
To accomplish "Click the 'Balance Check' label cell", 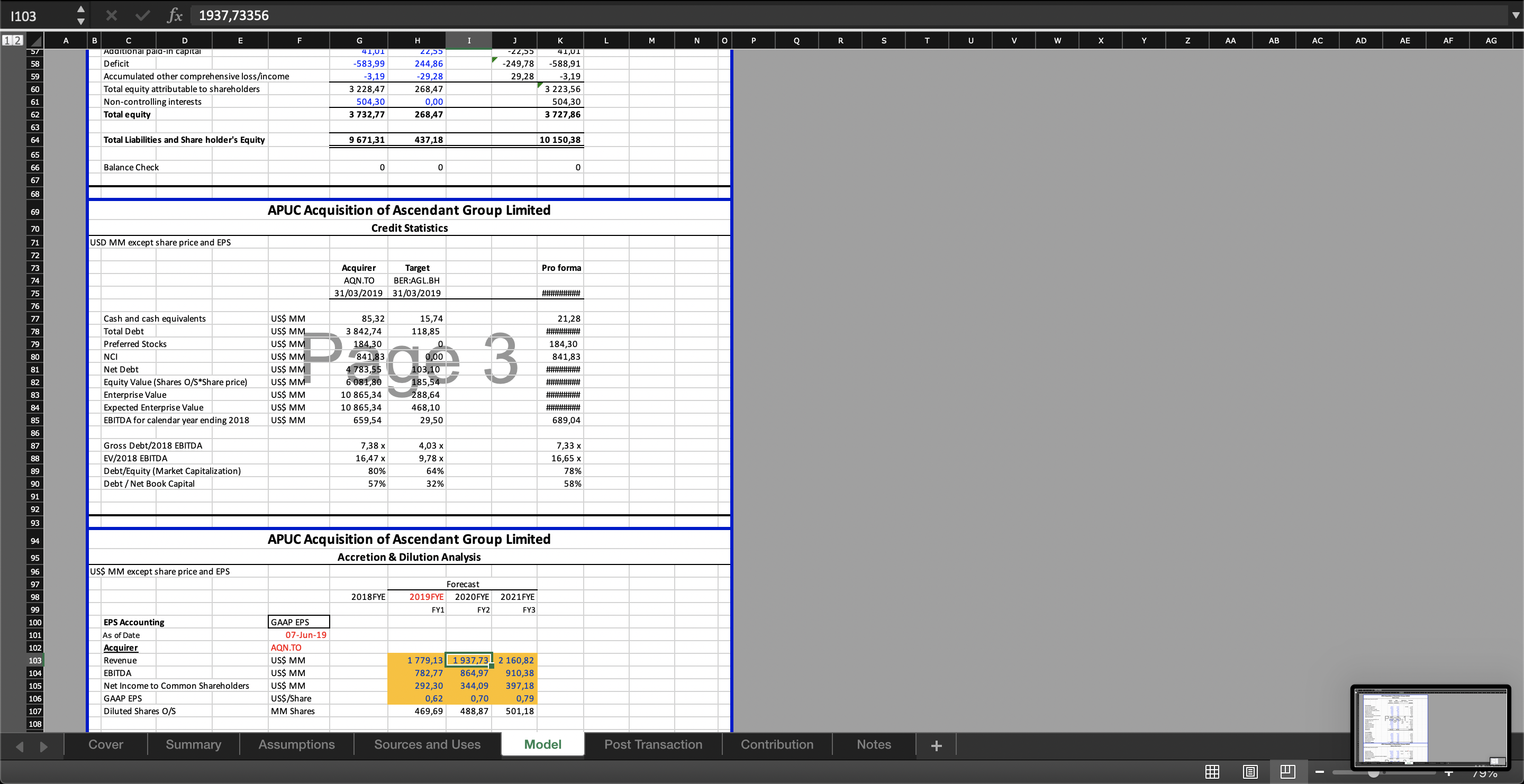I will pyautogui.click(x=131, y=167).
